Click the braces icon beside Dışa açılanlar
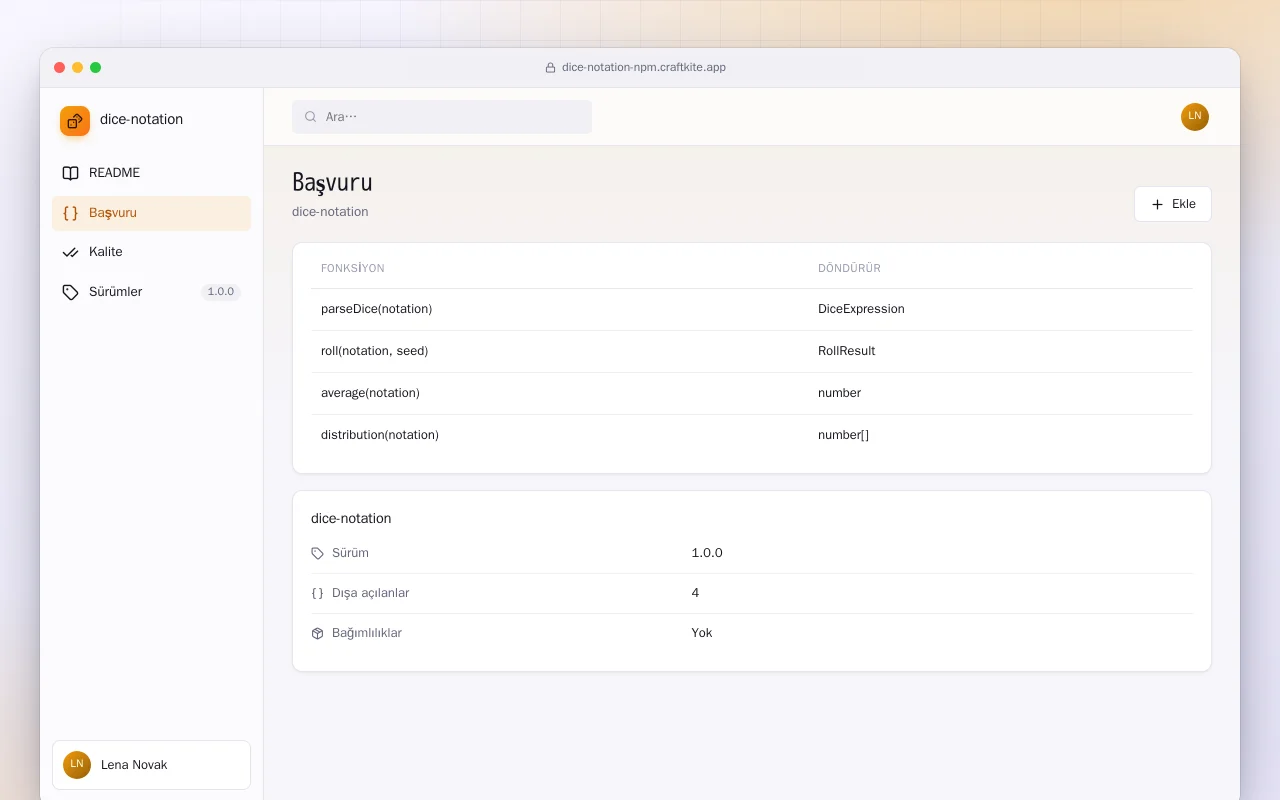Image resolution: width=1280 pixels, height=800 pixels. pos(318,593)
